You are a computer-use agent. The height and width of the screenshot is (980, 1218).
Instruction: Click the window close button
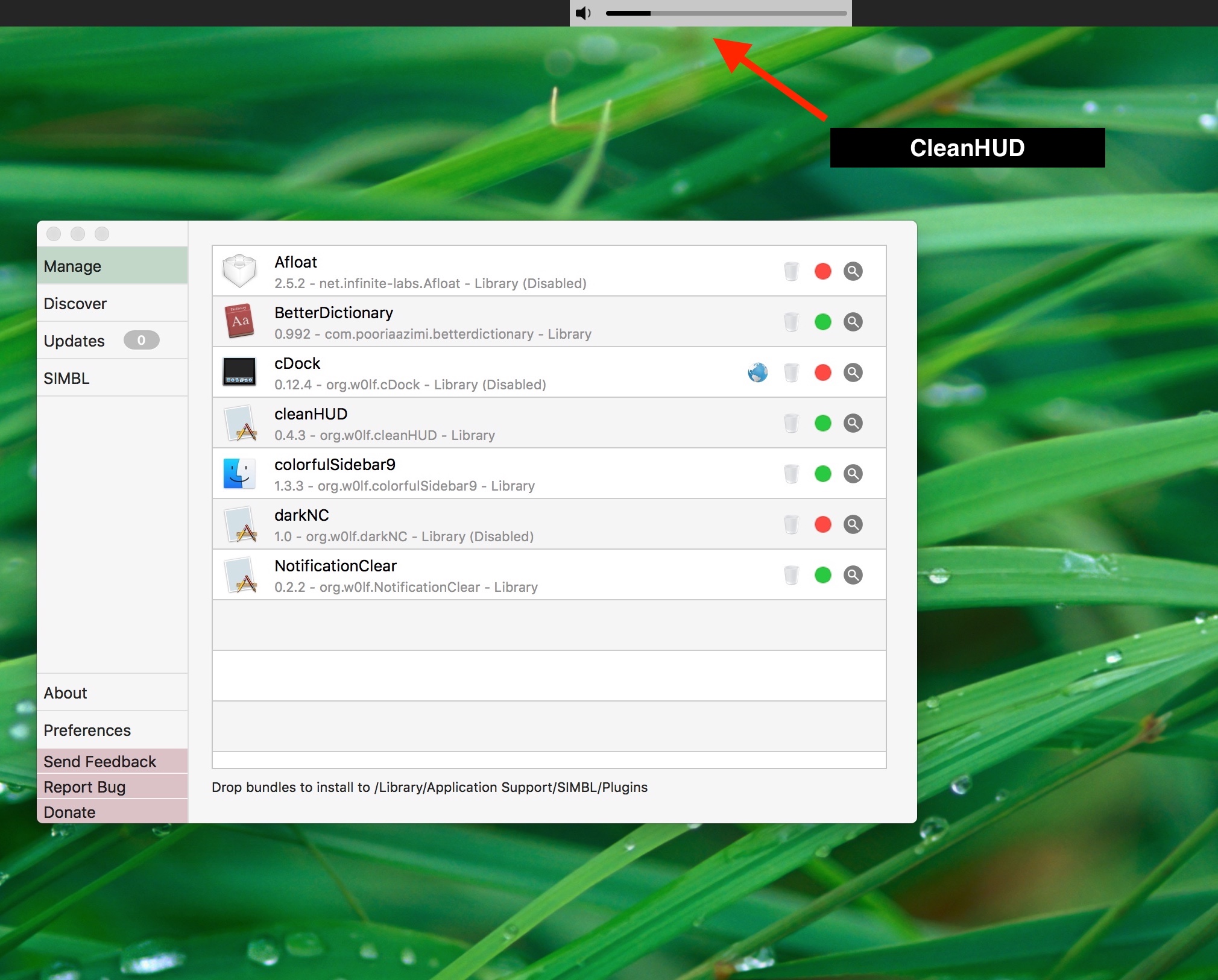pyautogui.click(x=54, y=234)
